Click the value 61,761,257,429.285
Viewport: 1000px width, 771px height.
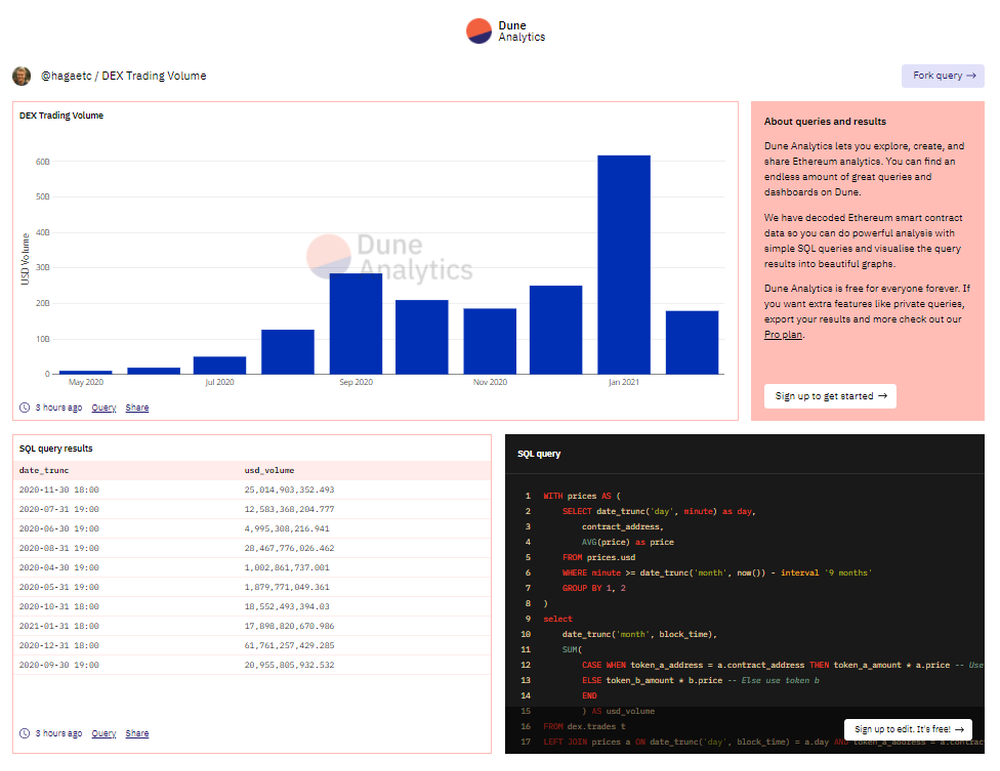click(290, 645)
